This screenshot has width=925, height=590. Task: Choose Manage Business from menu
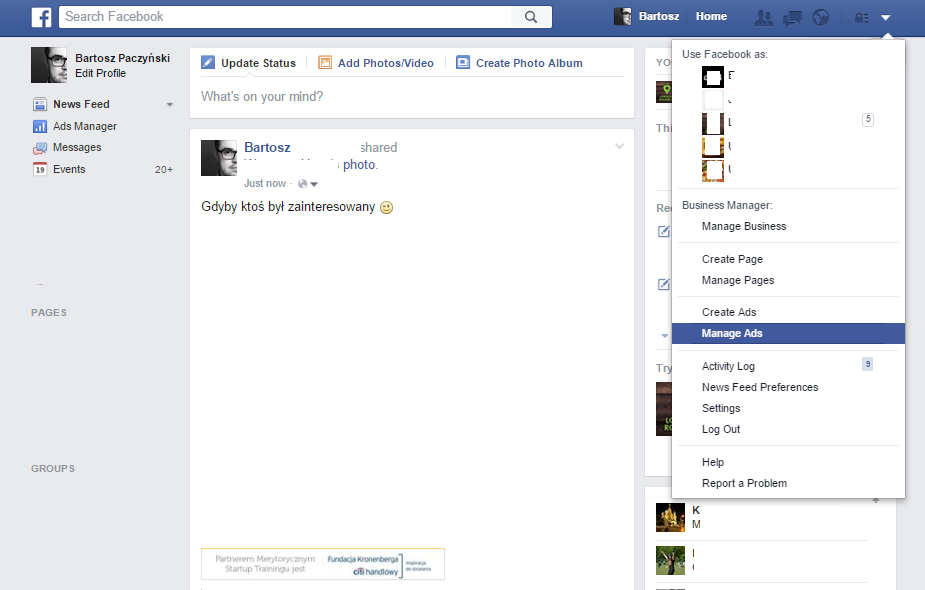click(744, 227)
